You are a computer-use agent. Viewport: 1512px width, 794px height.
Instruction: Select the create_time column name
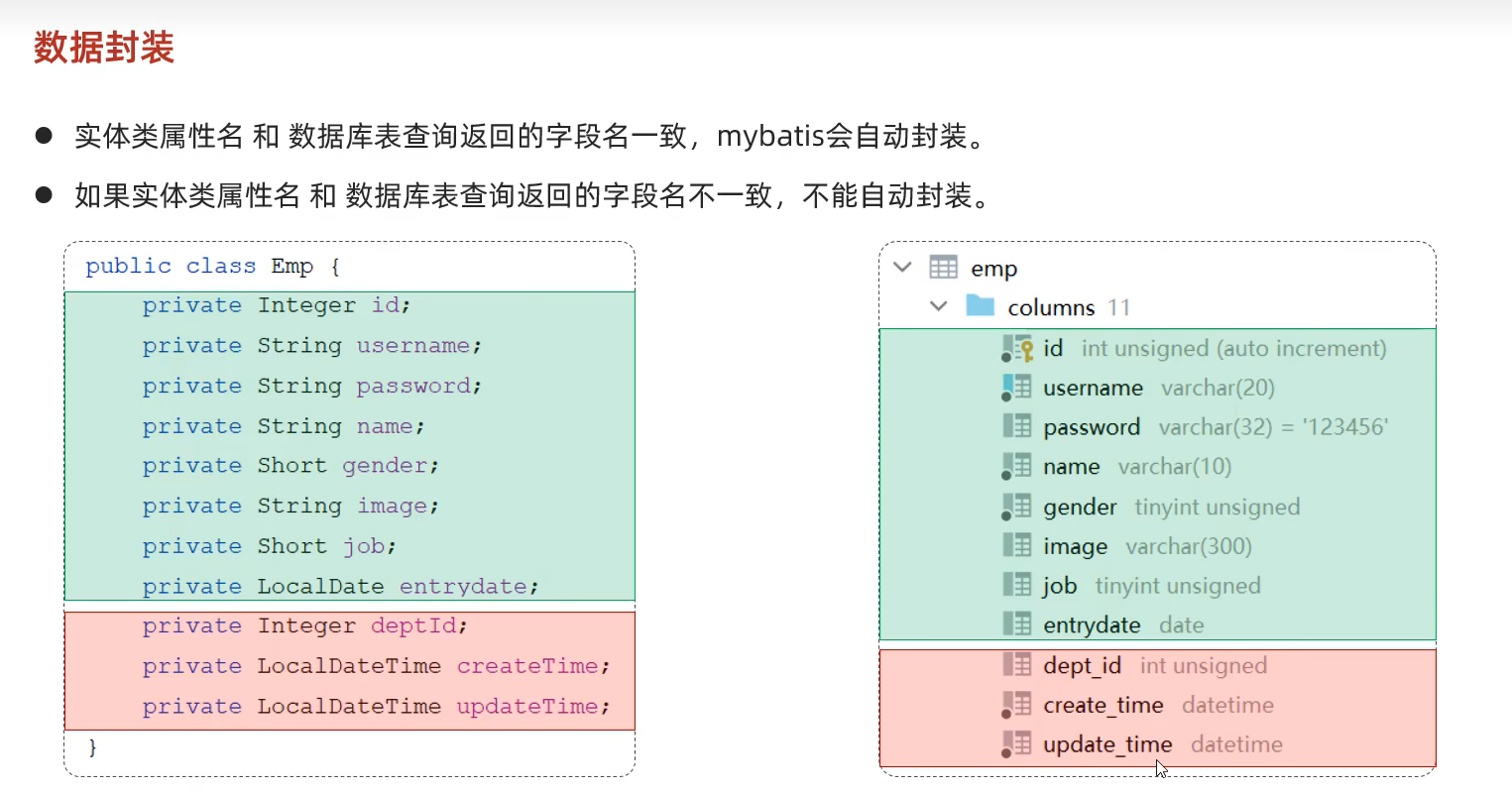pyautogui.click(x=1103, y=705)
